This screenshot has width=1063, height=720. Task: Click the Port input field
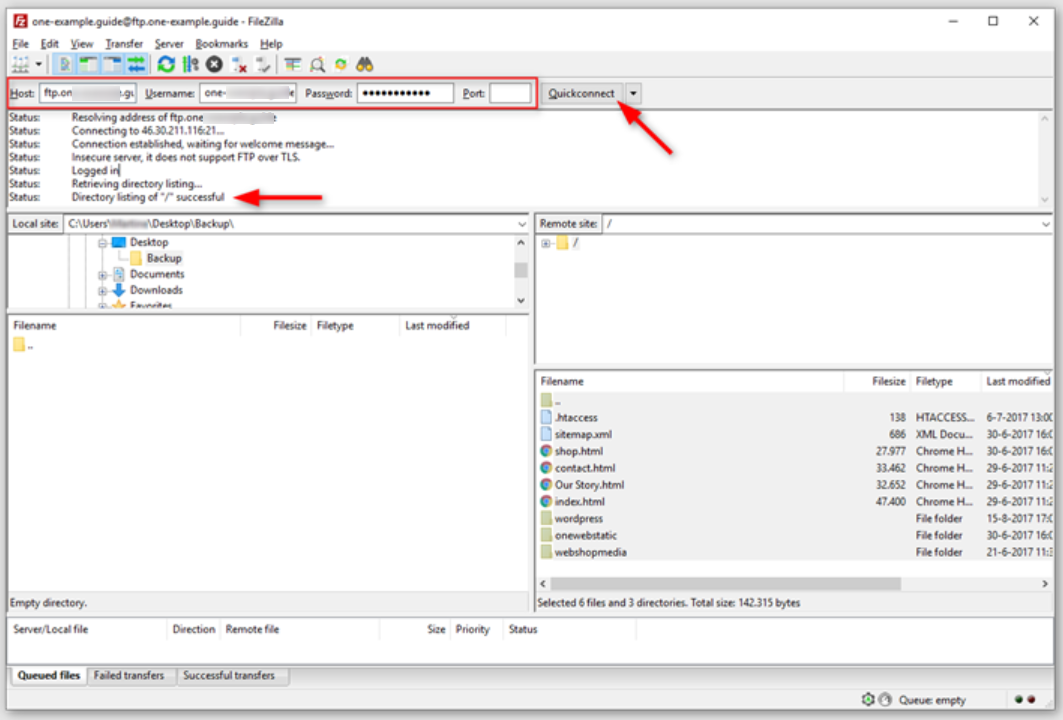510,93
